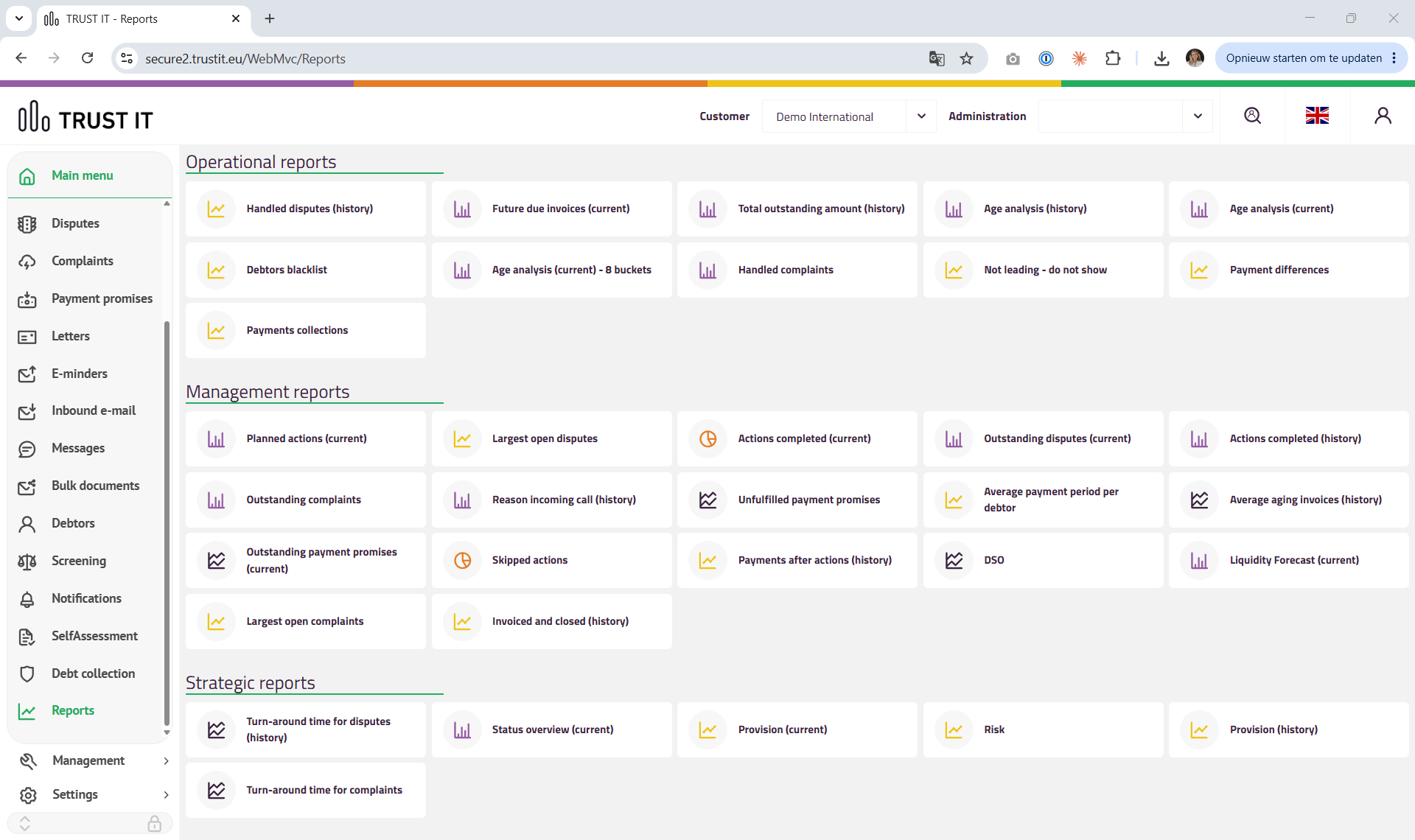Click the DSO trend chart icon
The width and height of the screenshot is (1415, 840).
(954, 561)
